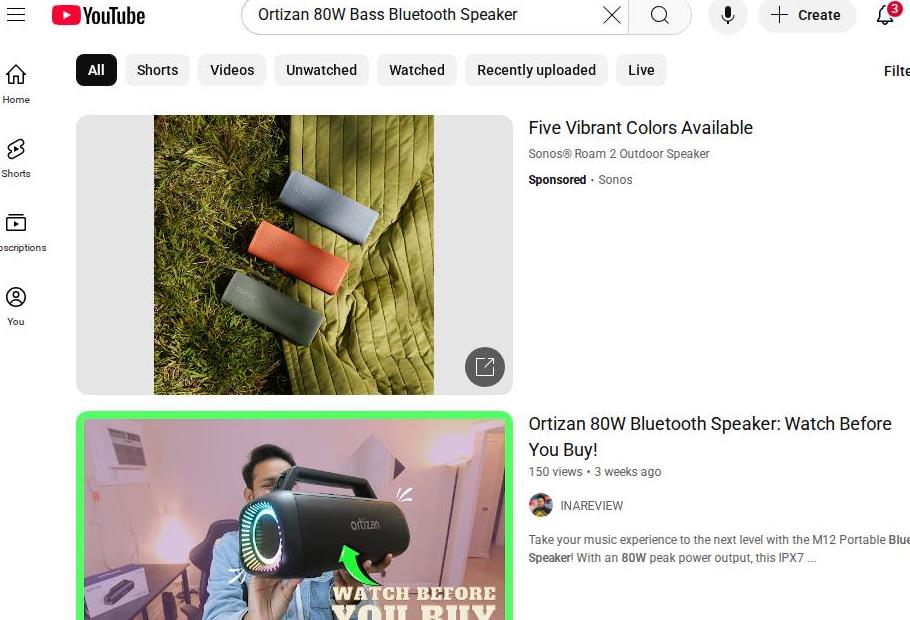The image size is (910, 620).
Task: Click the Sponsored label
Action: pos(557,180)
